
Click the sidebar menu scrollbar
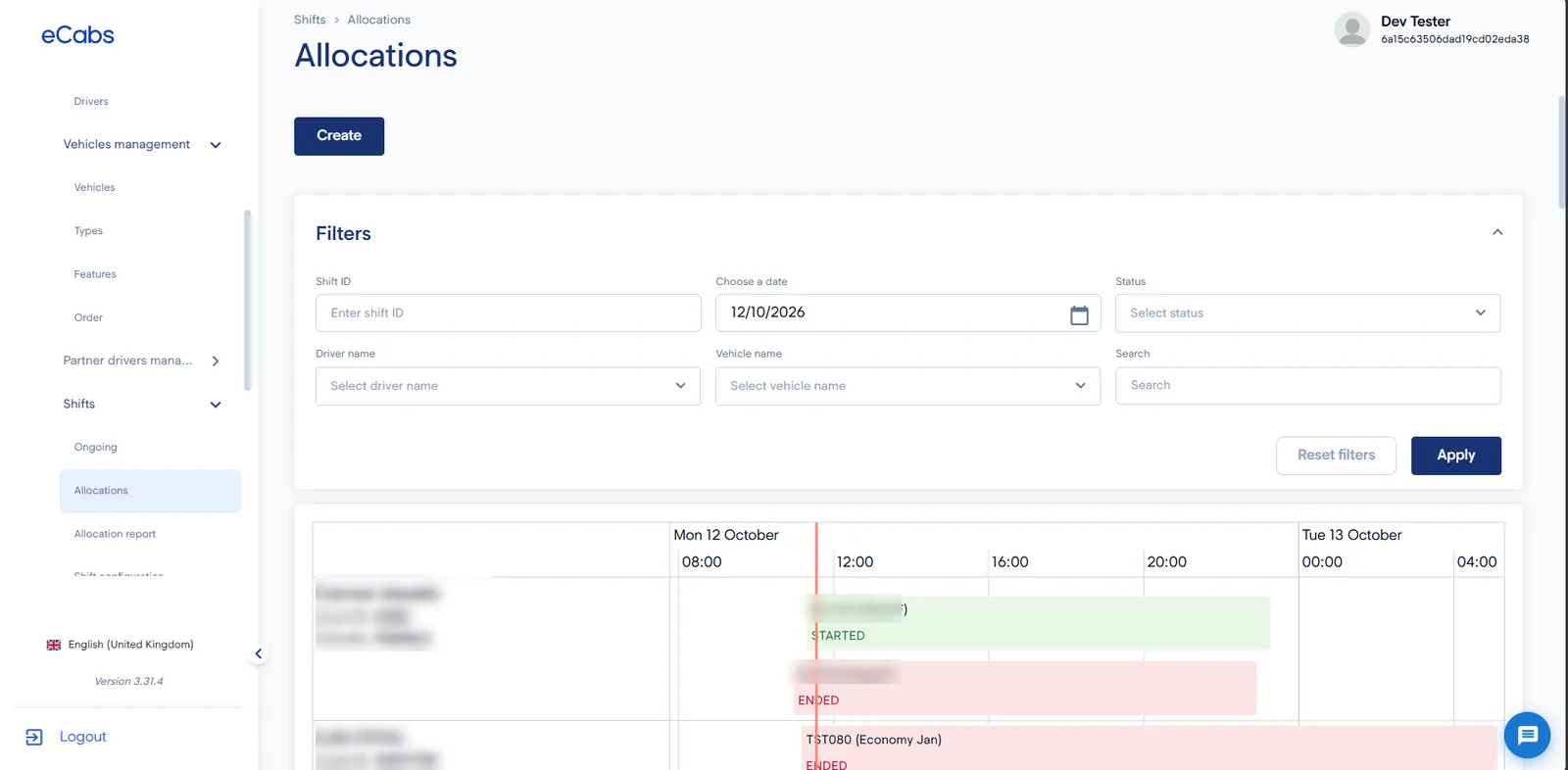tap(247, 300)
